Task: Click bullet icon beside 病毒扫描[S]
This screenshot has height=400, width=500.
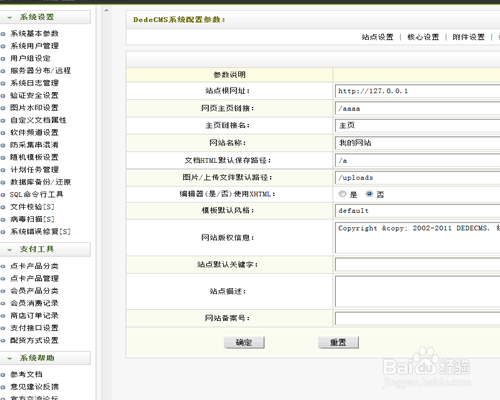Action: [3, 220]
